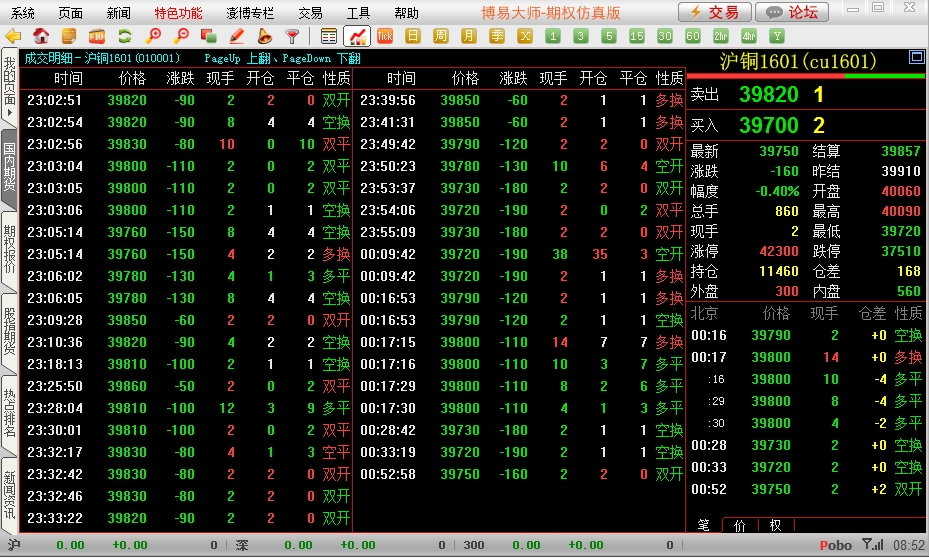Open the 交易 menu in the menu bar

click(310, 12)
